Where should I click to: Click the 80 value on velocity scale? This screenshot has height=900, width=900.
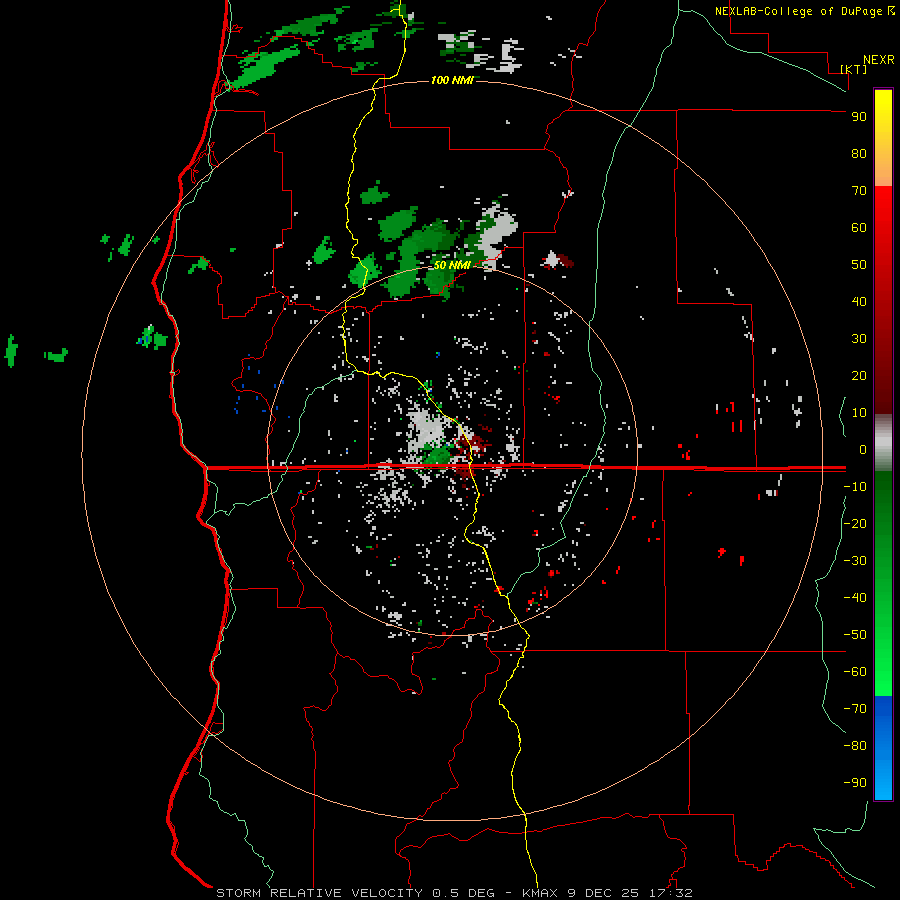[x=859, y=154]
